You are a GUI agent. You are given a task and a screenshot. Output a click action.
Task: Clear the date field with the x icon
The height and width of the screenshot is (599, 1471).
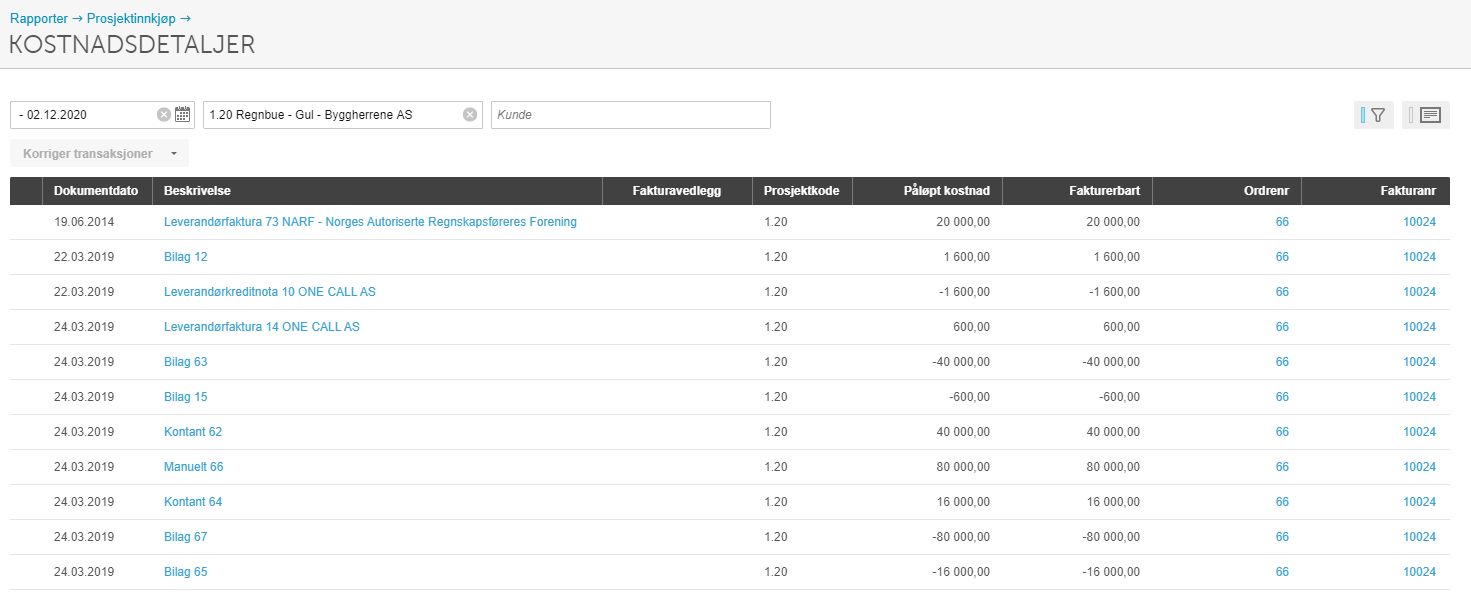(164, 115)
